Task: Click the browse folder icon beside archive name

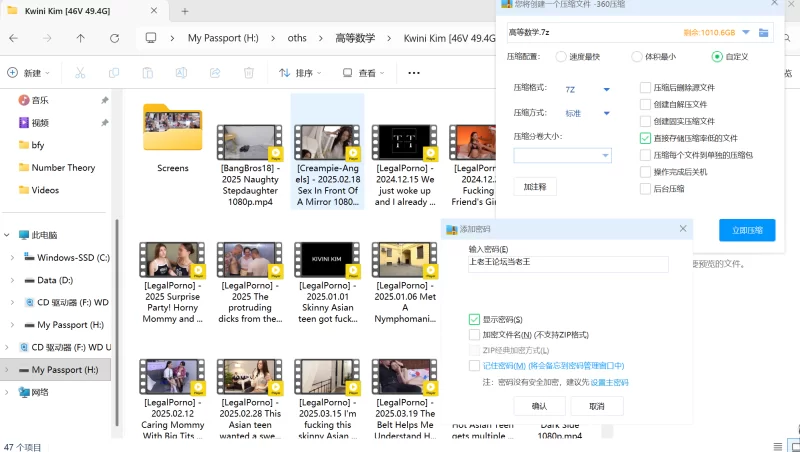Action: [764, 33]
